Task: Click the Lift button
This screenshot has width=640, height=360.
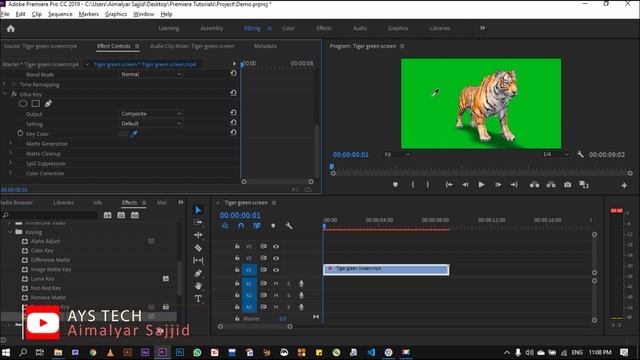Action: [534, 185]
